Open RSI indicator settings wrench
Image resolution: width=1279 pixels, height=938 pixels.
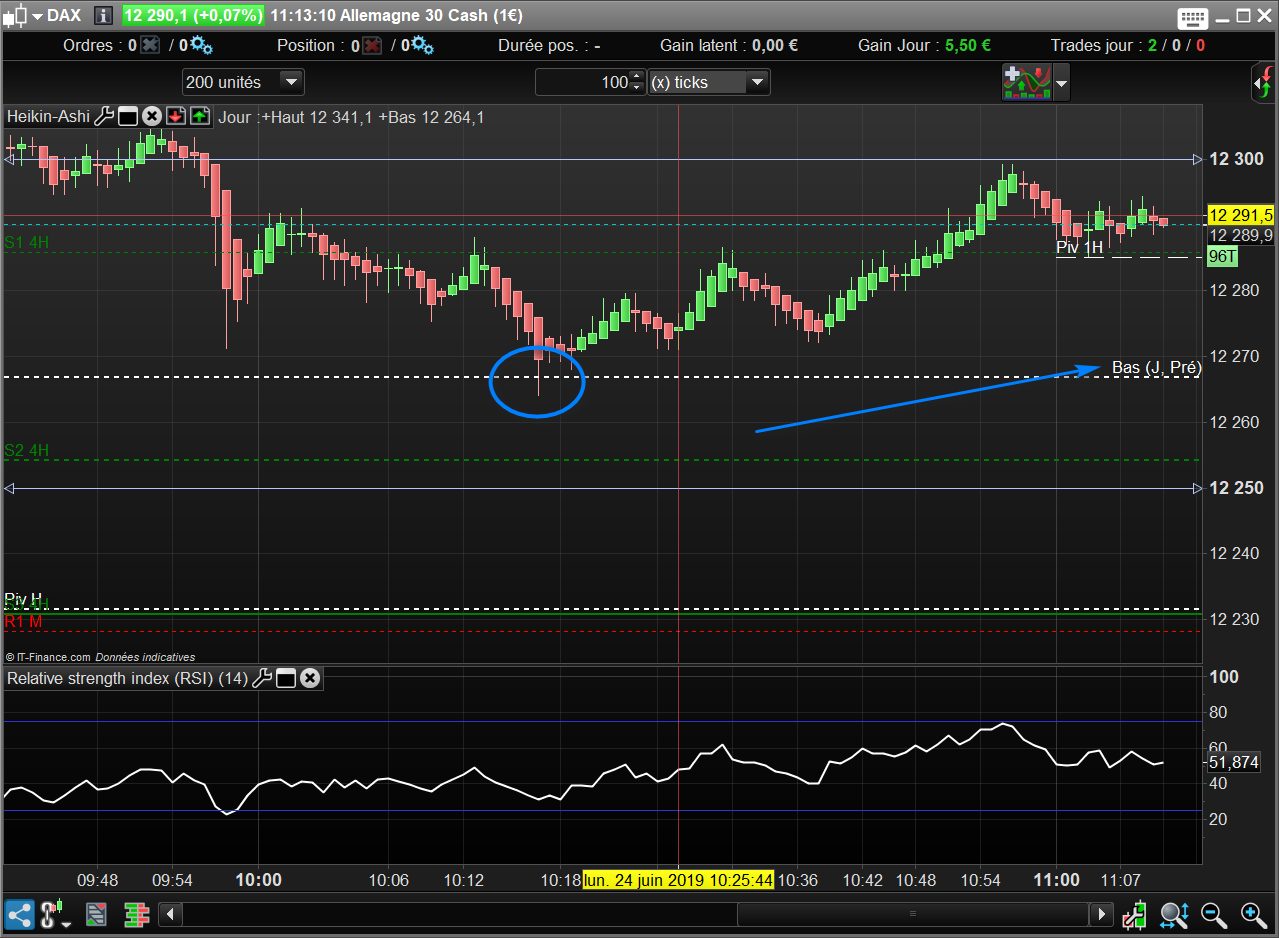coord(262,678)
